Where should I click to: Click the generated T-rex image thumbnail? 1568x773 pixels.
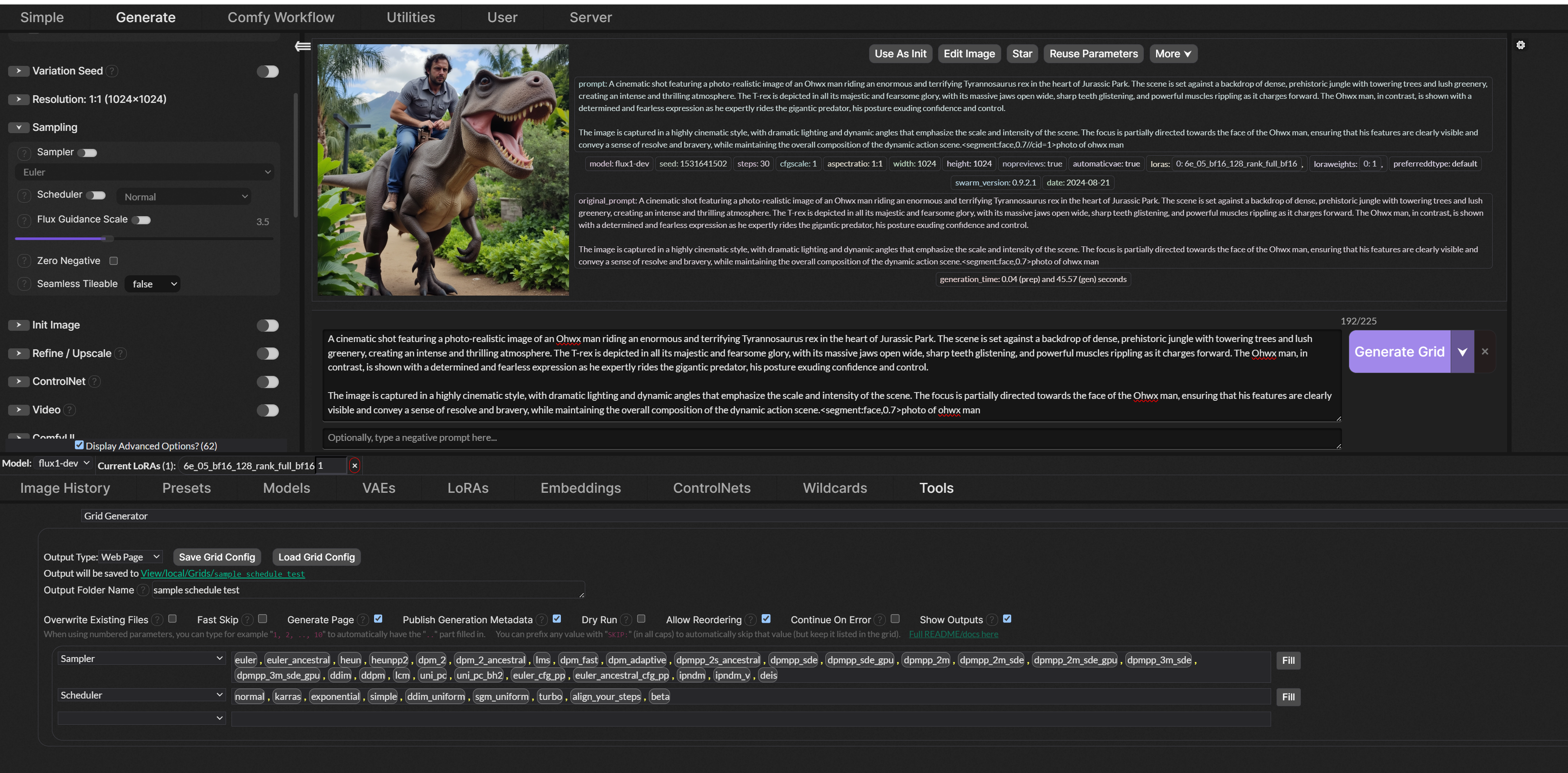[x=443, y=170]
